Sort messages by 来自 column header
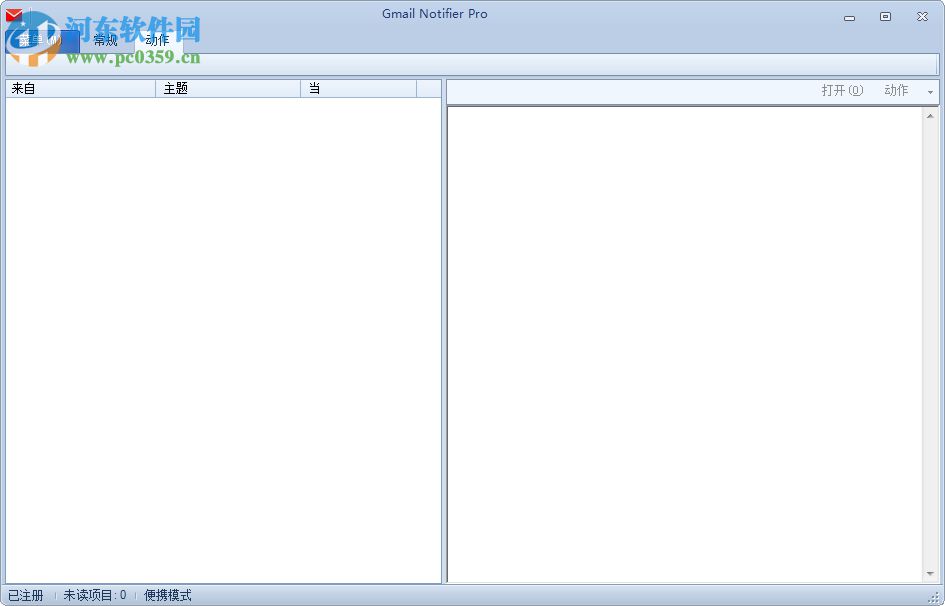 click(81, 89)
